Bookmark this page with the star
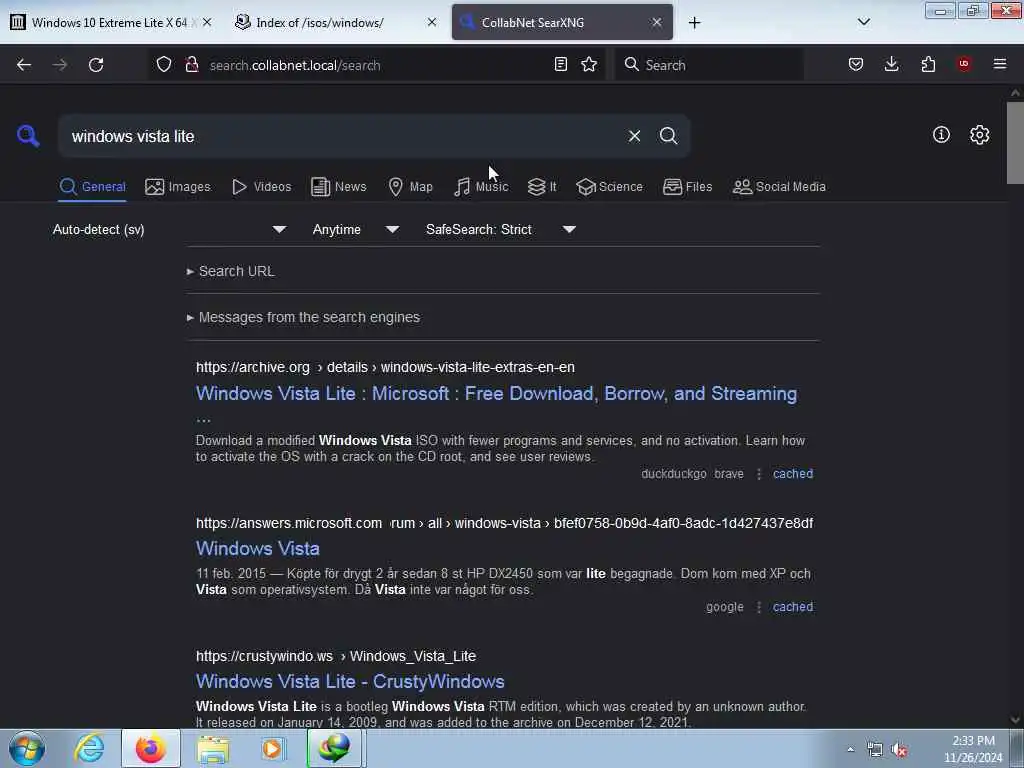 (589, 65)
